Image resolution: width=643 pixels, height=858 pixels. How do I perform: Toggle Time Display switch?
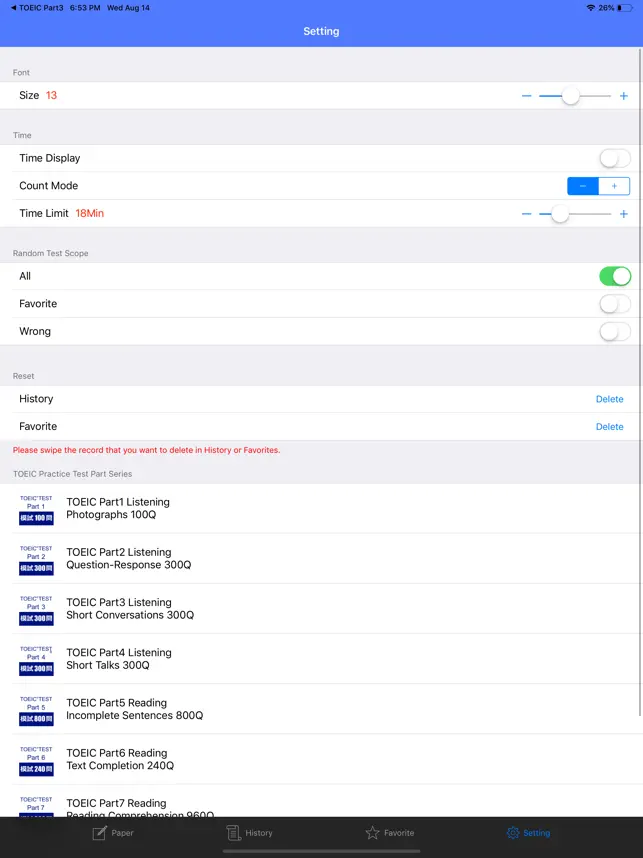[x=615, y=159]
